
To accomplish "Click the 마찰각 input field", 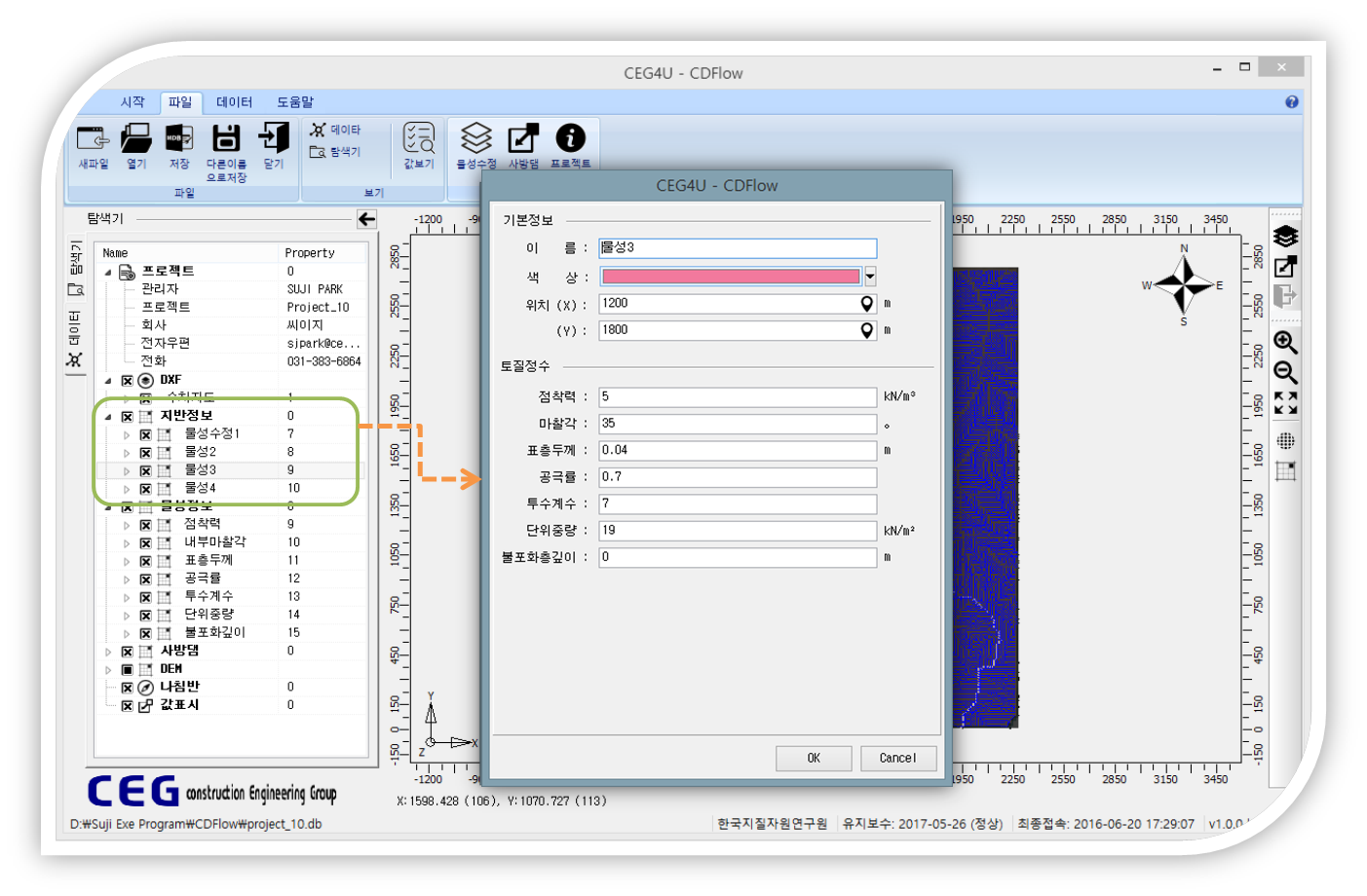I will pos(738,424).
